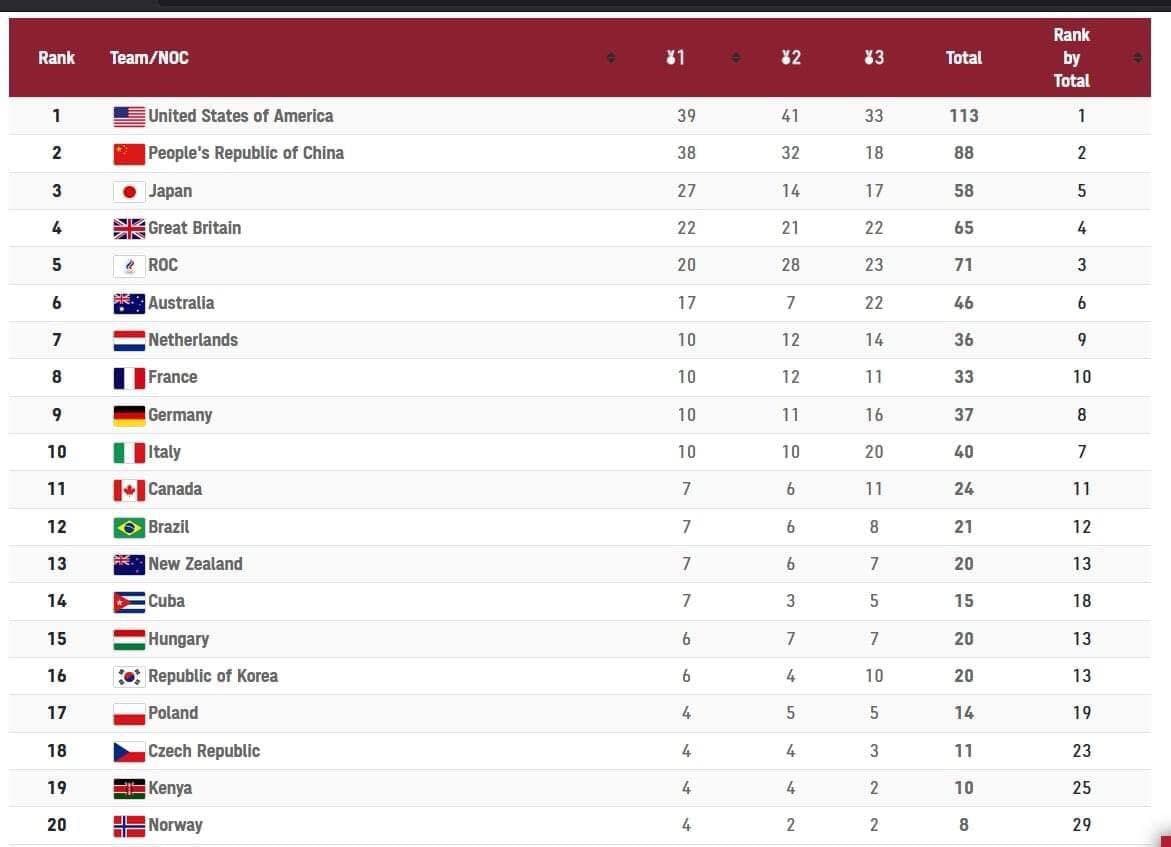Select the bronze medal column header
Screen dimensions: 1171x847
(874, 58)
